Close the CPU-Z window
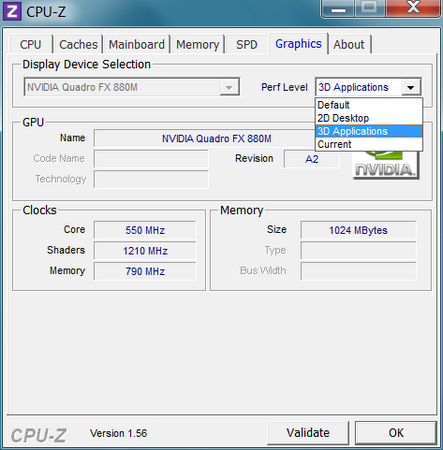The image size is (443, 450). (413, 8)
